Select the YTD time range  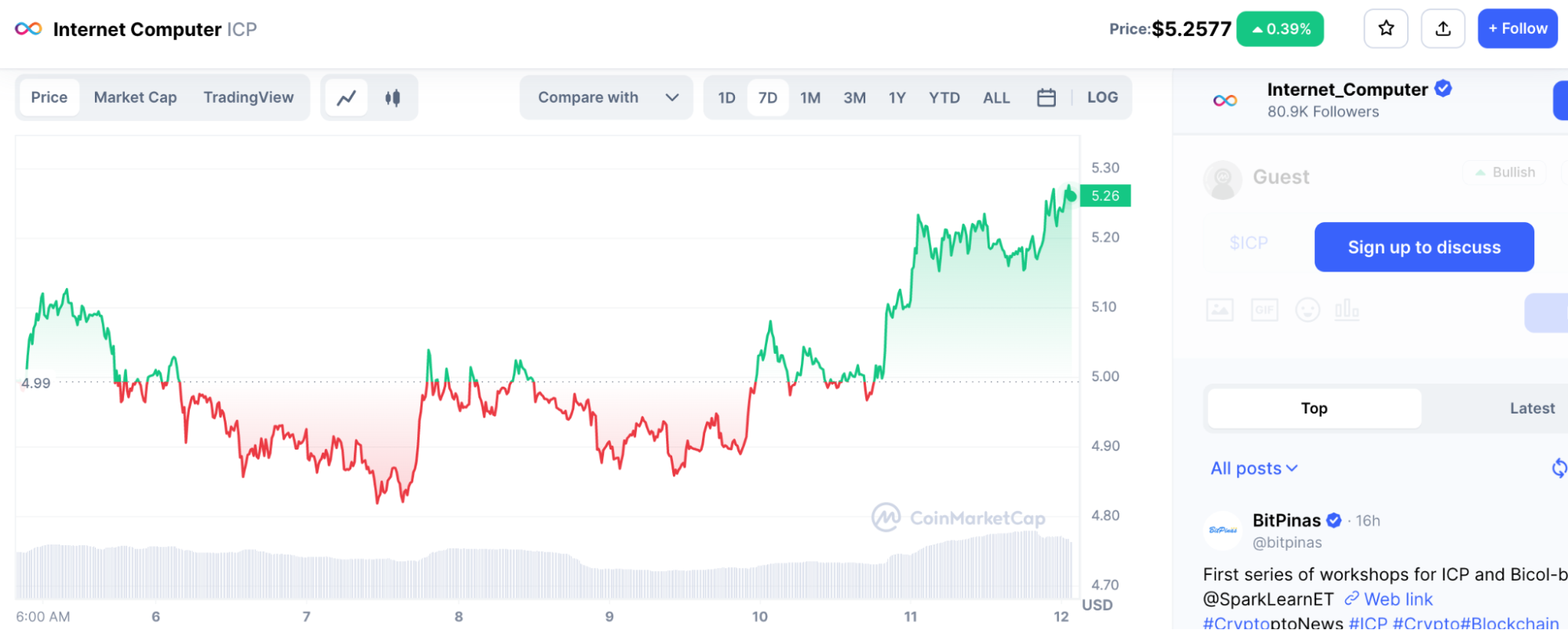944,98
